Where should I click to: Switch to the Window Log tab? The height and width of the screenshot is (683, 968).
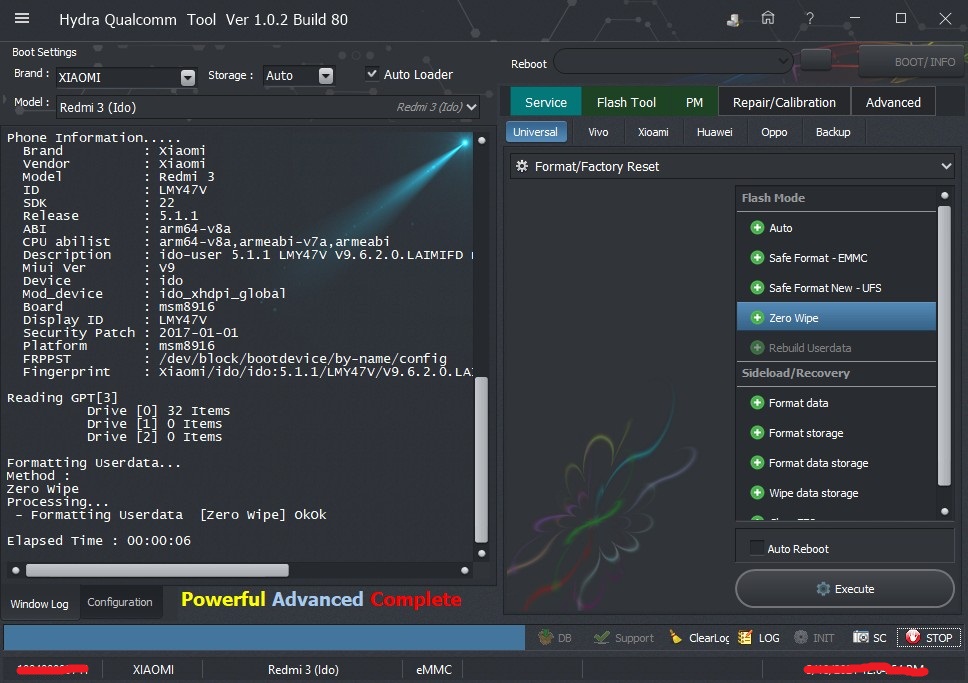click(x=39, y=603)
